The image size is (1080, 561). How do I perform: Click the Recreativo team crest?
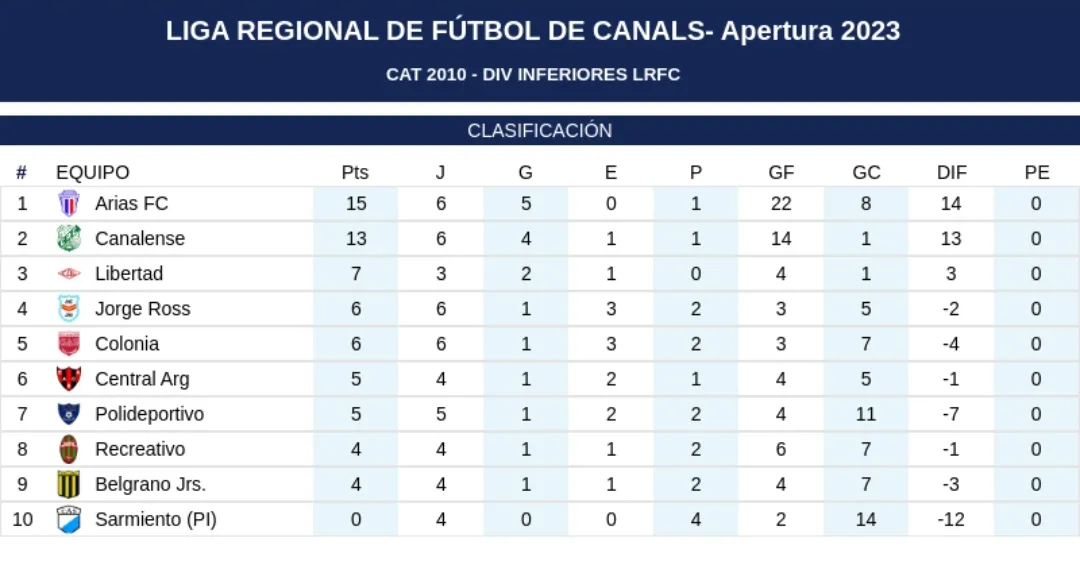[x=68, y=449]
